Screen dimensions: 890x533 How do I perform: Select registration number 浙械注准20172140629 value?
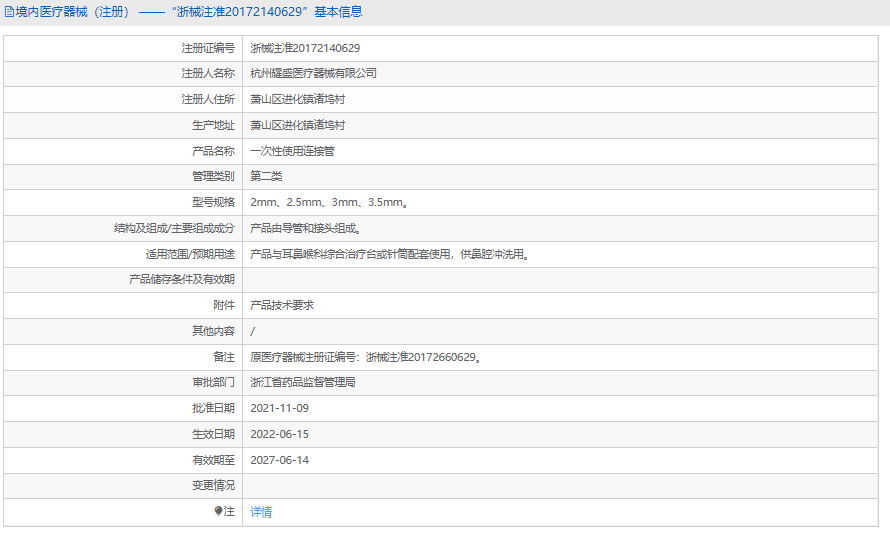(305, 48)
